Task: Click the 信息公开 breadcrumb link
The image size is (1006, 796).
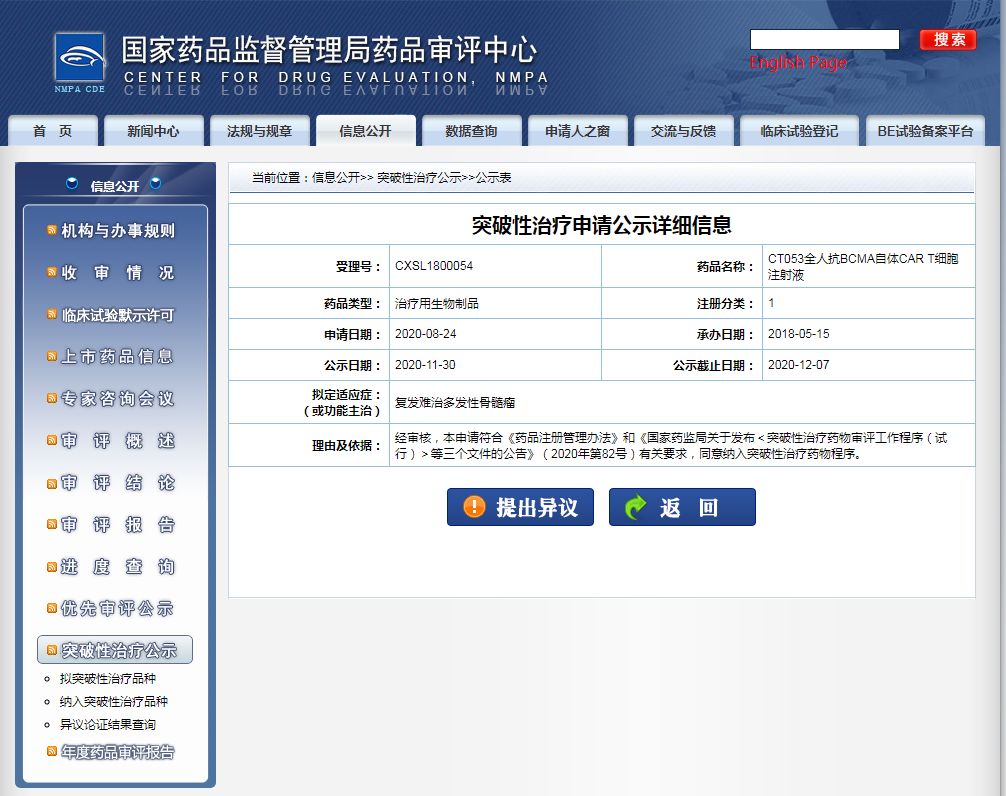Action: click(335, 177)
